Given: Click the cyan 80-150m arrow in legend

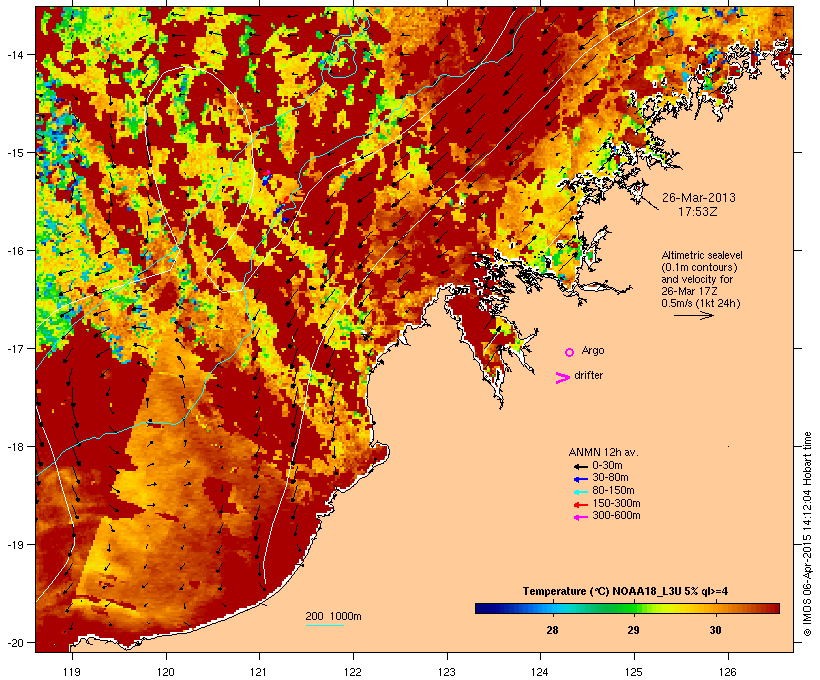Looking at the screenshot, I should pyautogui.click(x=580, y=492).
